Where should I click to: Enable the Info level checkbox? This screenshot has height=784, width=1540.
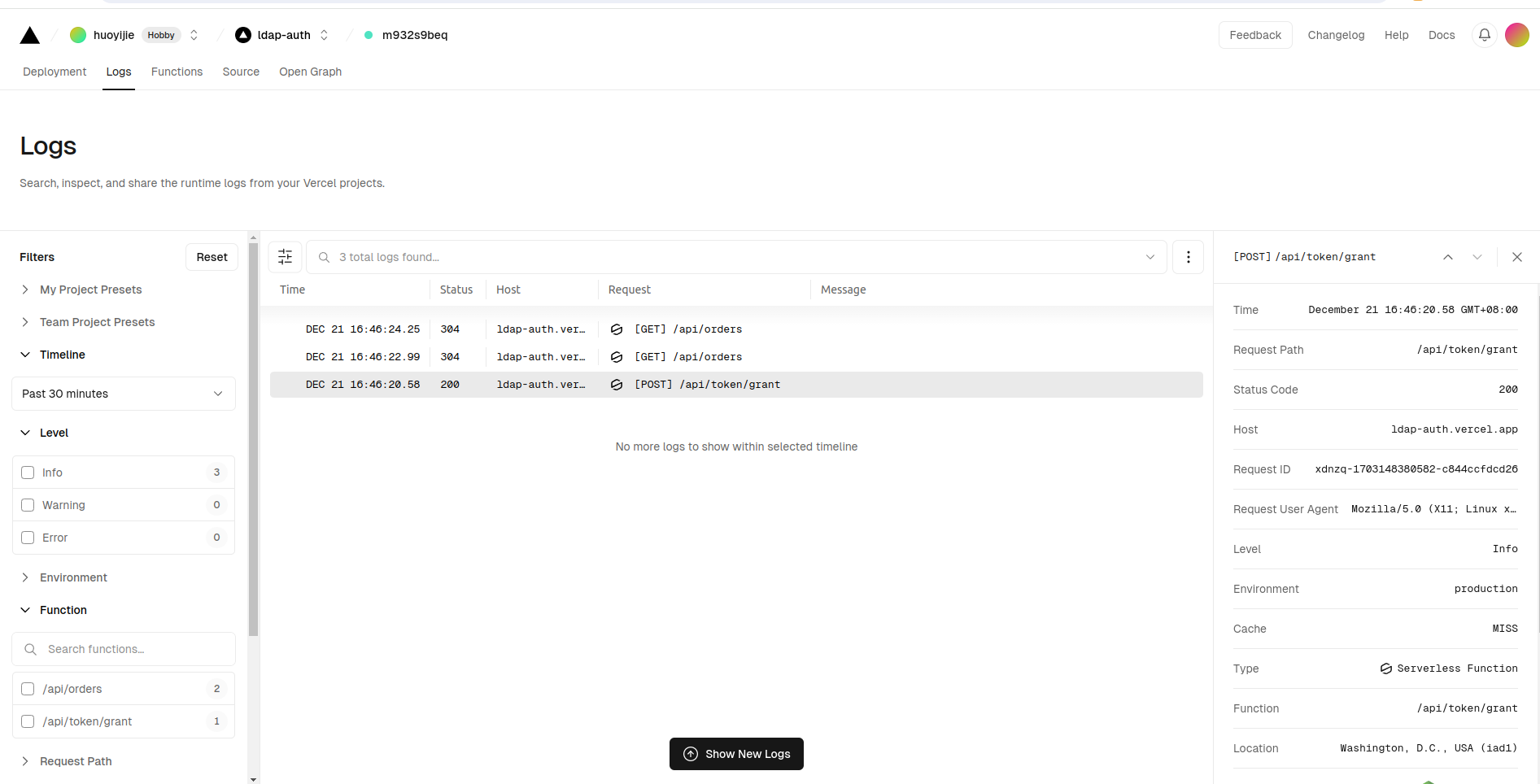tap(28, 473)
